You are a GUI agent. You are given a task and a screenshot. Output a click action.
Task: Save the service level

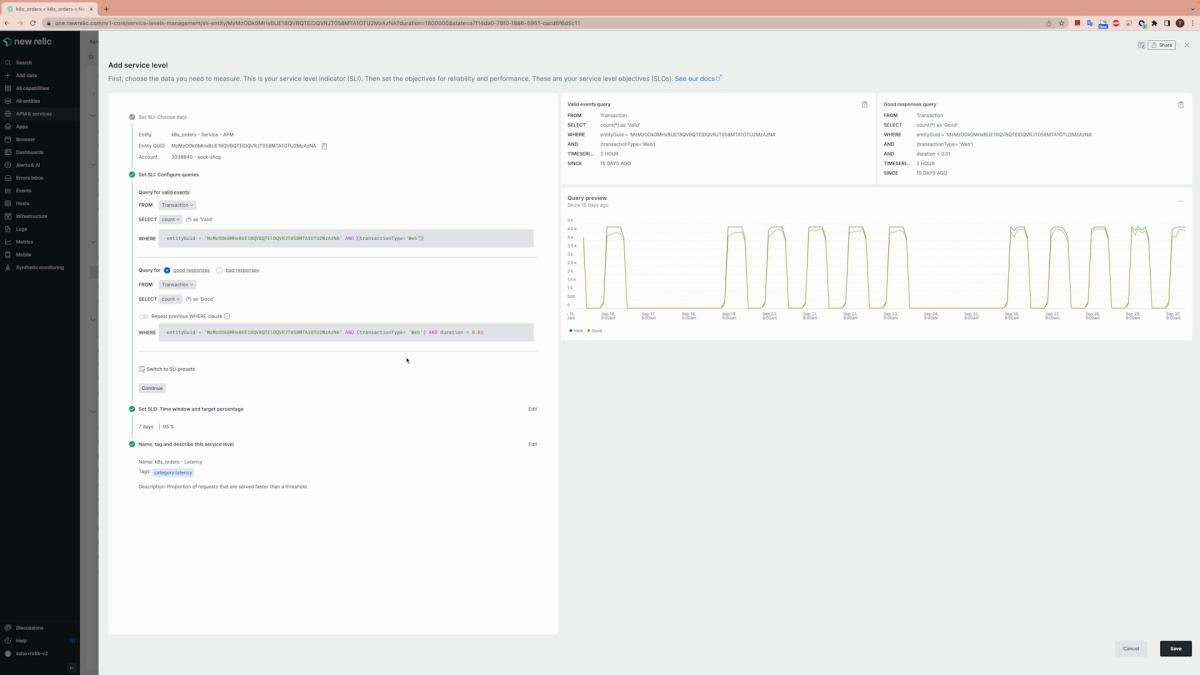pos(1176,648)
